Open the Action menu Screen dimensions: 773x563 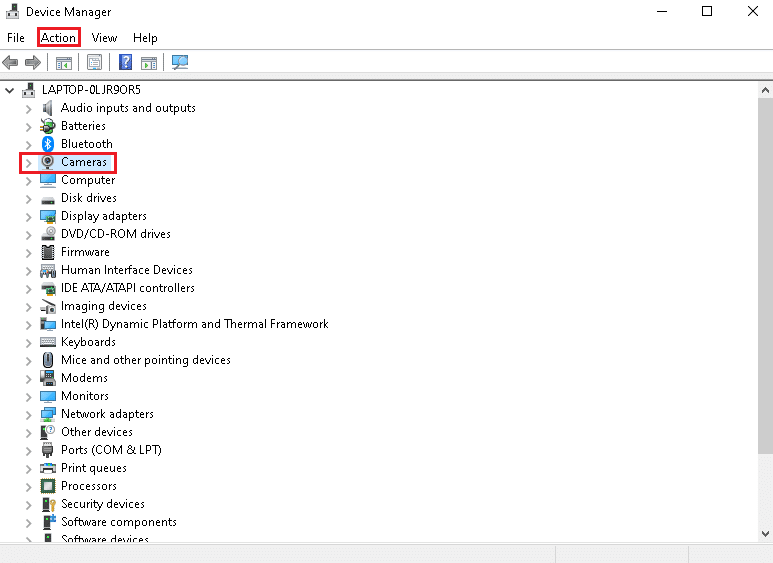point(58,38)
